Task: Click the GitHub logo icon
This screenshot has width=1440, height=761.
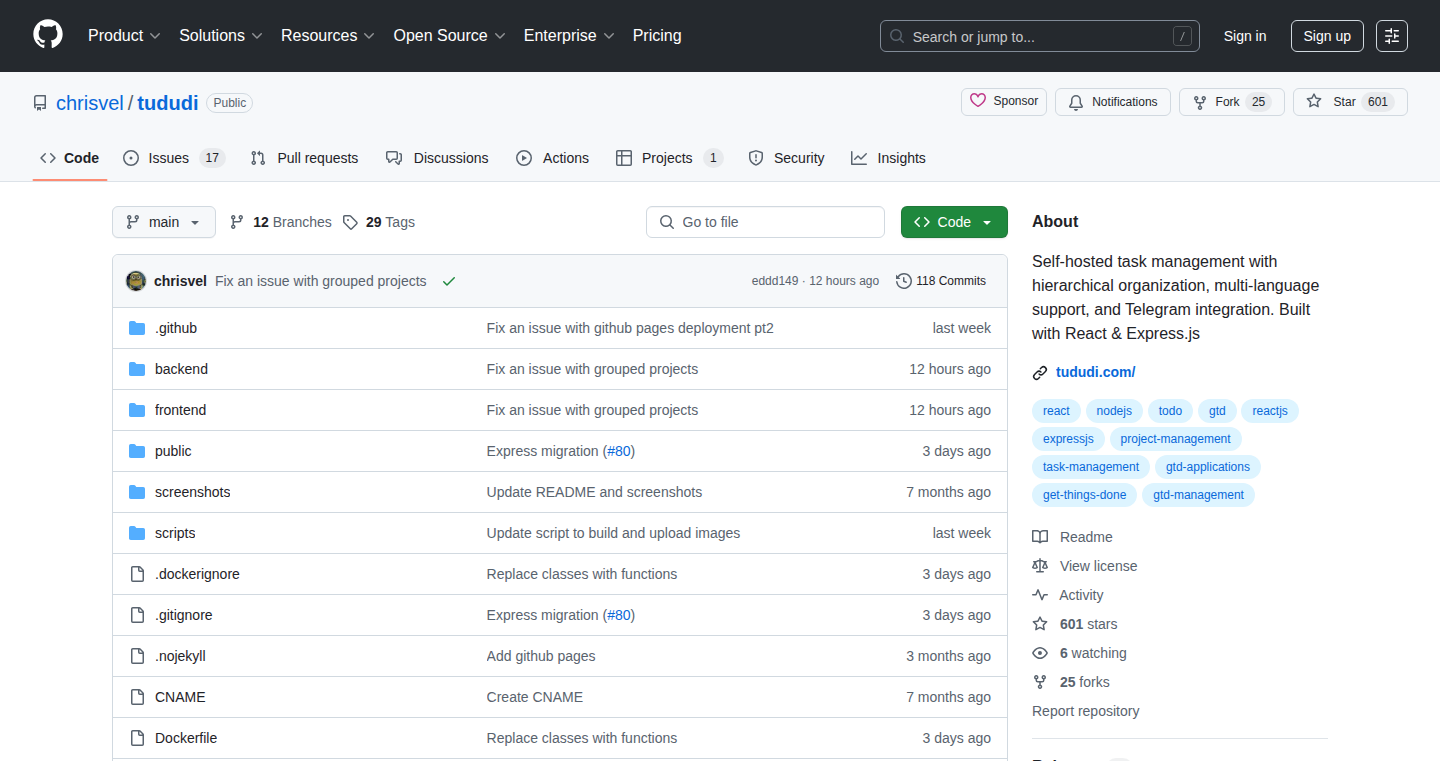Action: click(48, 35)
